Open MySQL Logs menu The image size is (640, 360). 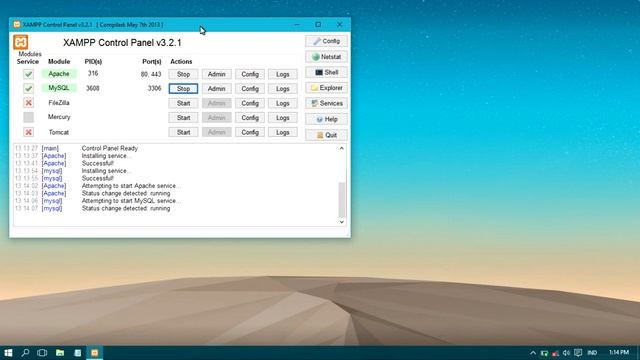click(x=283, y=89)
